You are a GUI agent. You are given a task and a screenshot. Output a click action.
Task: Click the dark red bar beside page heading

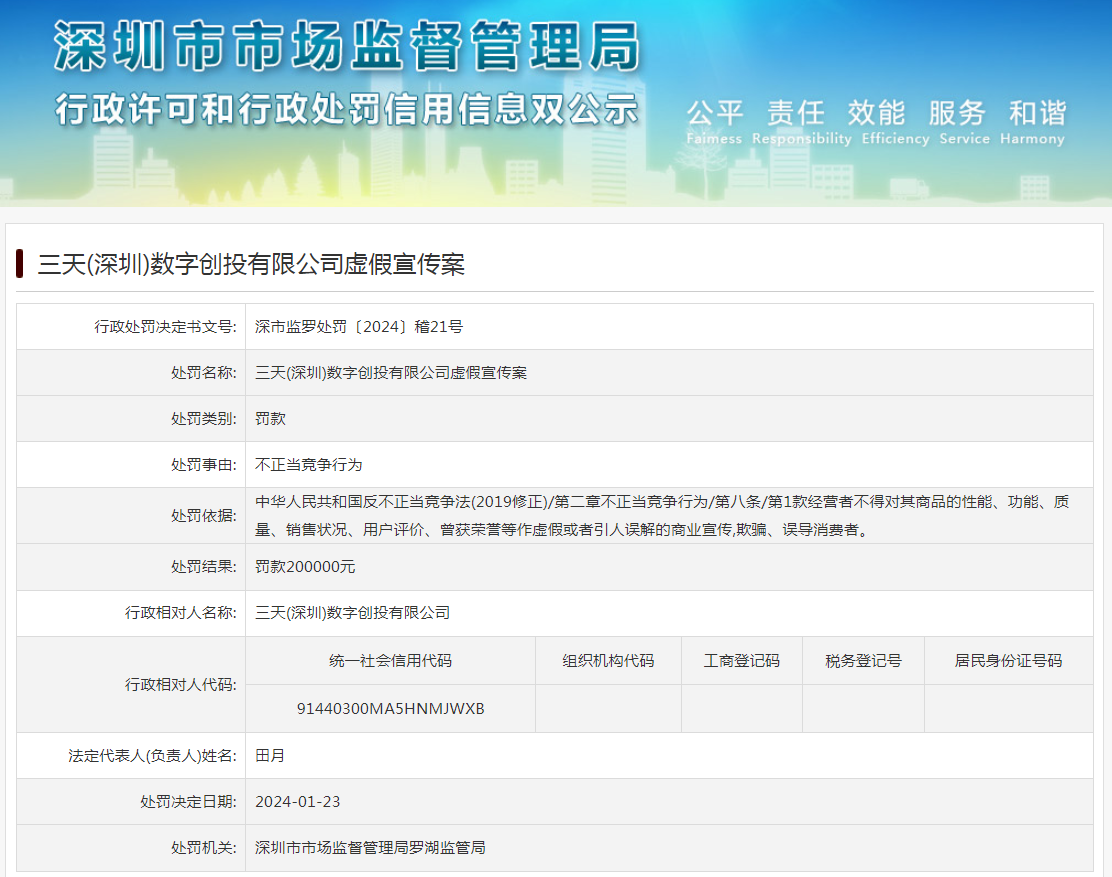point(20,264)
